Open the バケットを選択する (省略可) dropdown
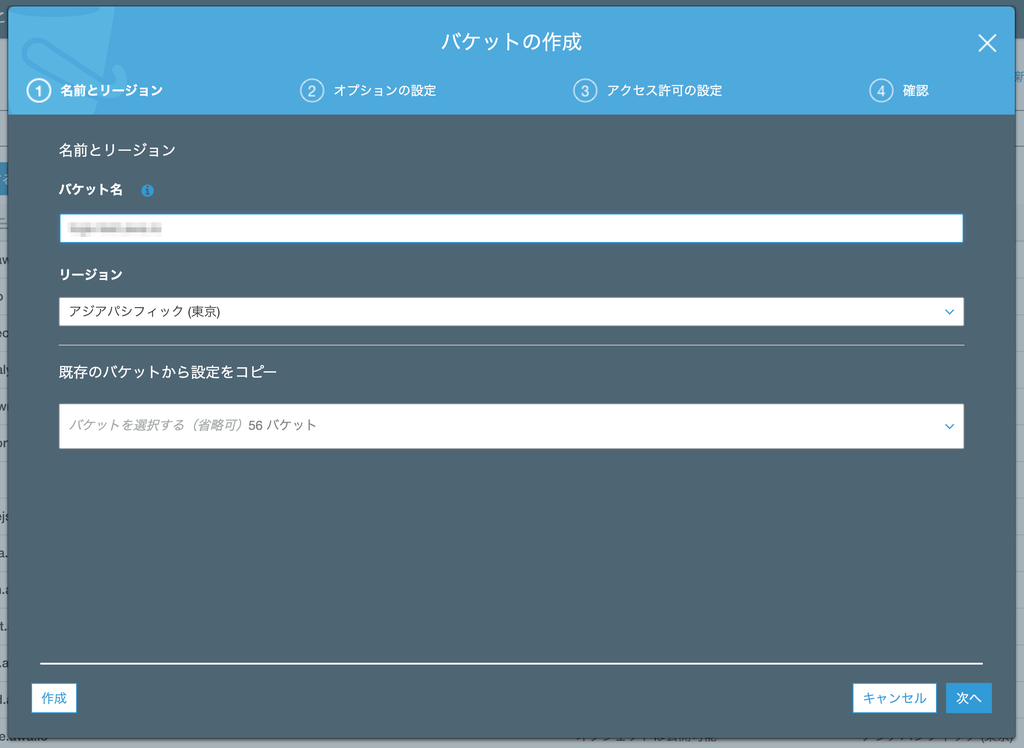The image size is (1024, 748). coord(511,426)
